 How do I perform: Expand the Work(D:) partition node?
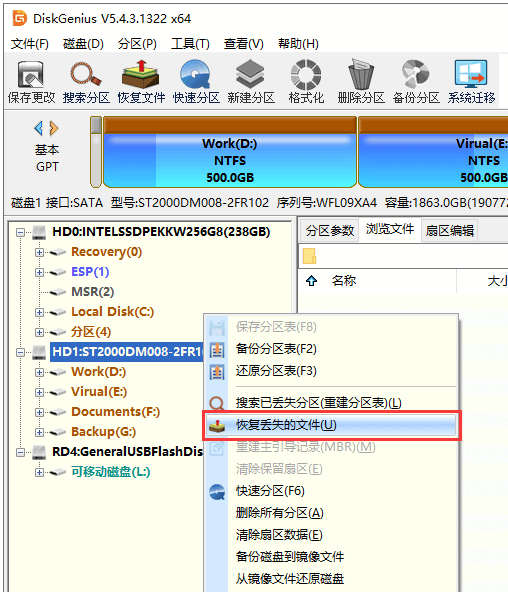[x=39, y=372]
